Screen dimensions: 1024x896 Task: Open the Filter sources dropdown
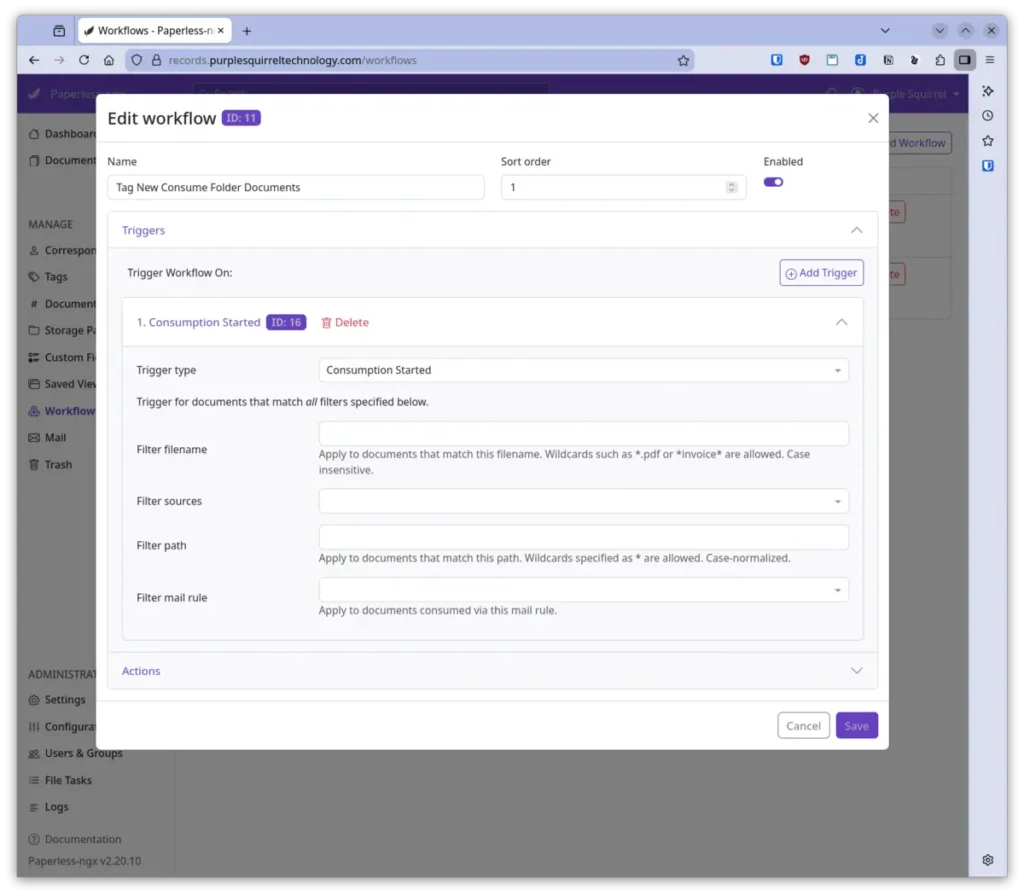(583, 500)
